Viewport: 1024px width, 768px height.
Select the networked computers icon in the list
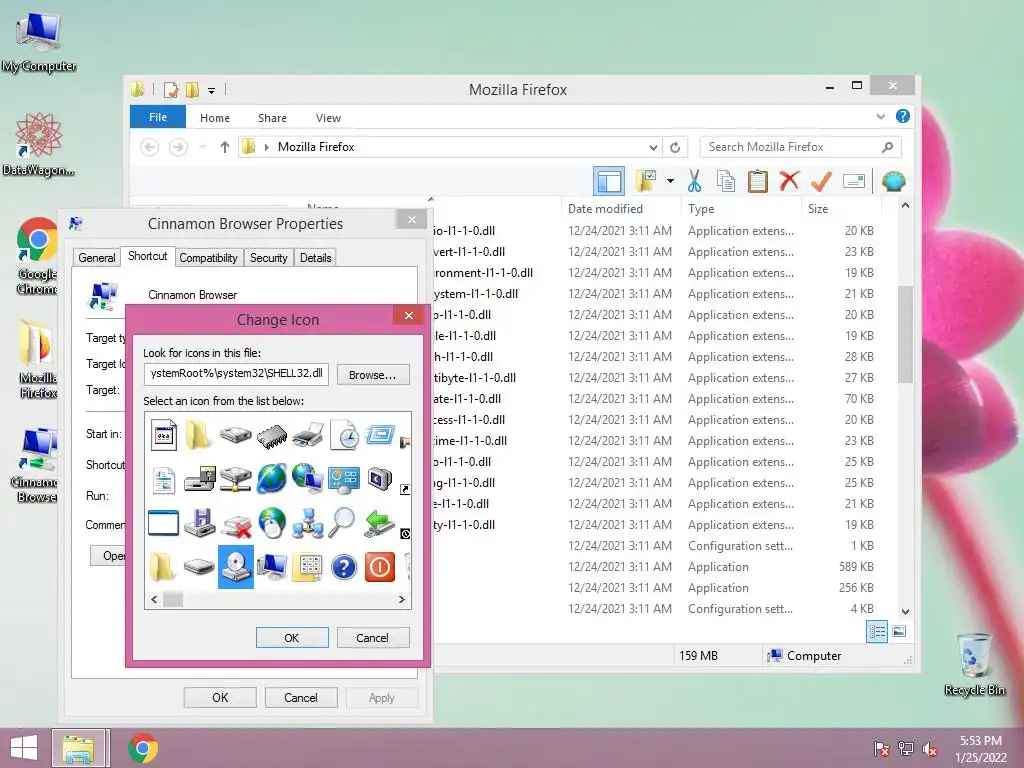[x=307, y=523]
